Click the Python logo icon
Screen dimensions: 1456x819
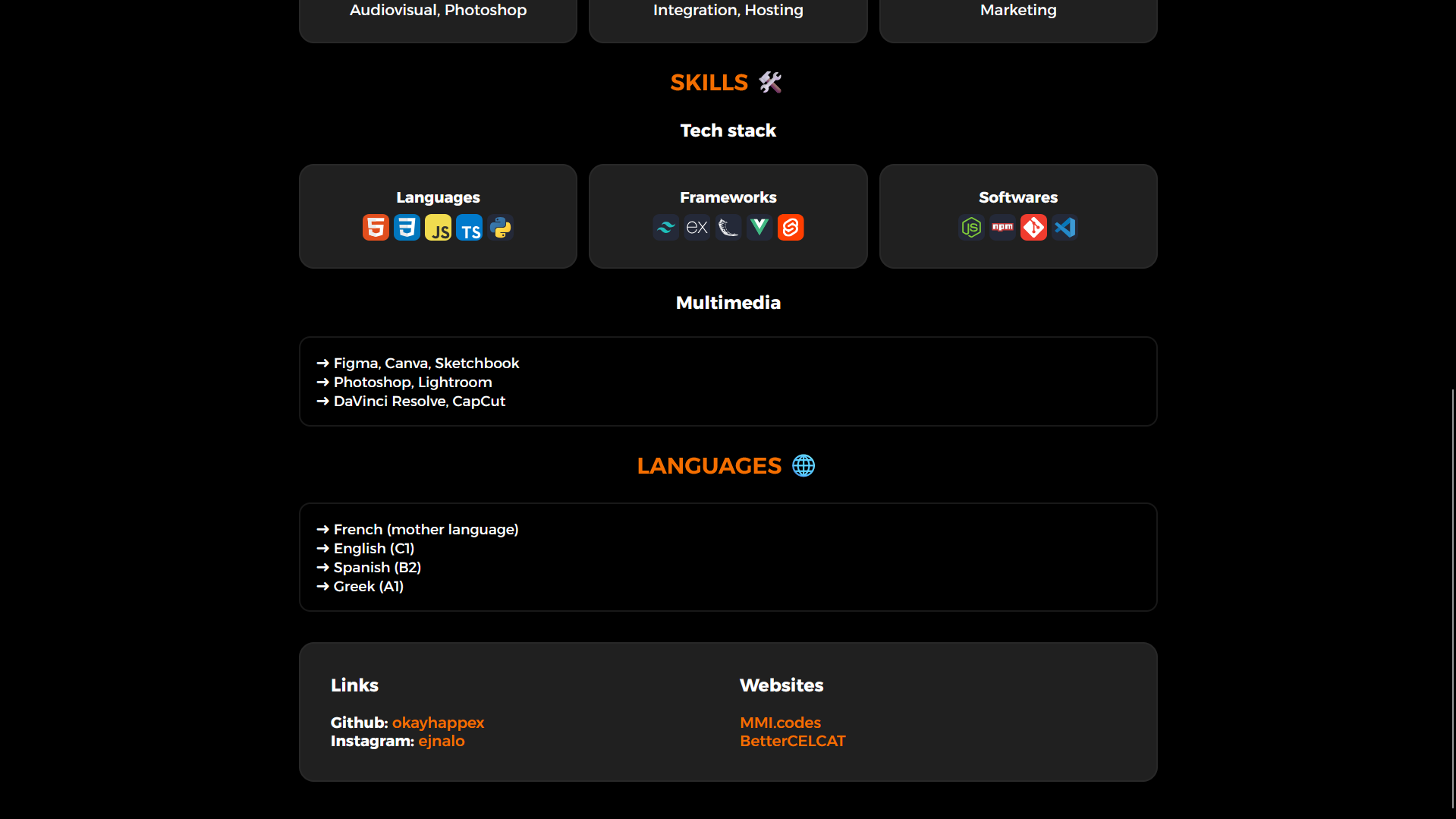pyautogui.click(x=501, y=228)
